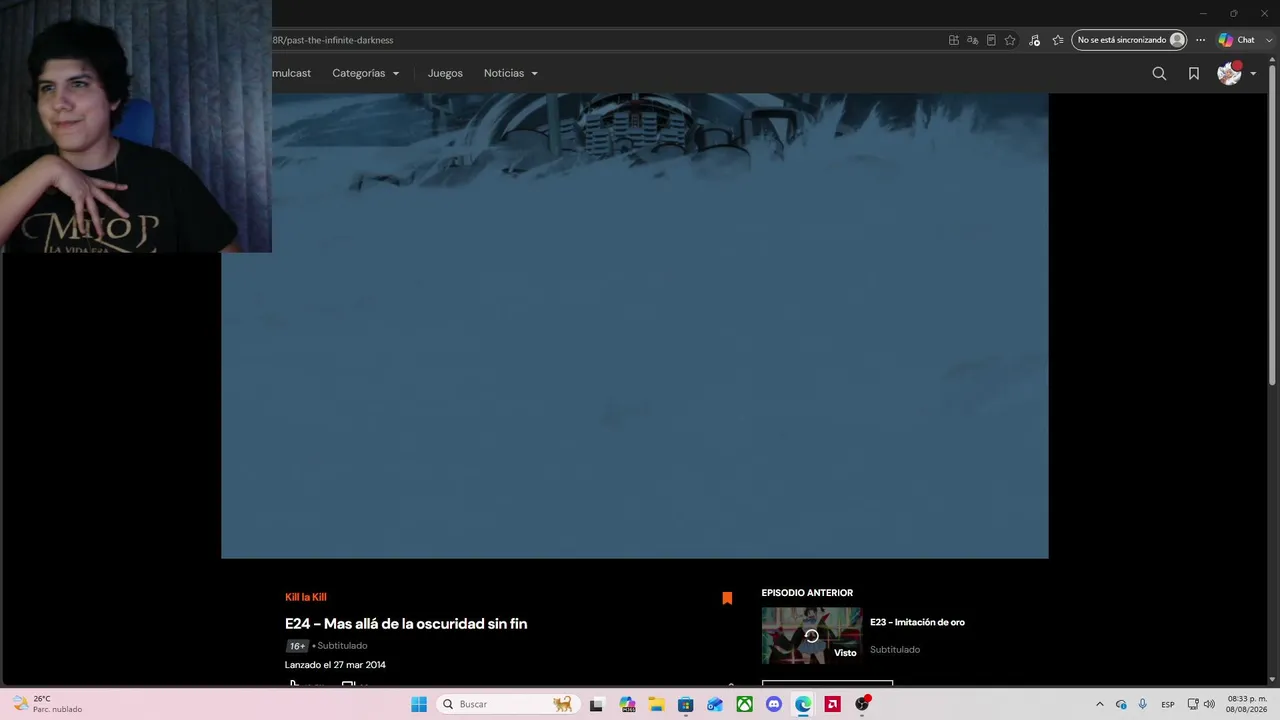Click the Kill la Kill series link
1280x720 pixels.
pos(306,597)
